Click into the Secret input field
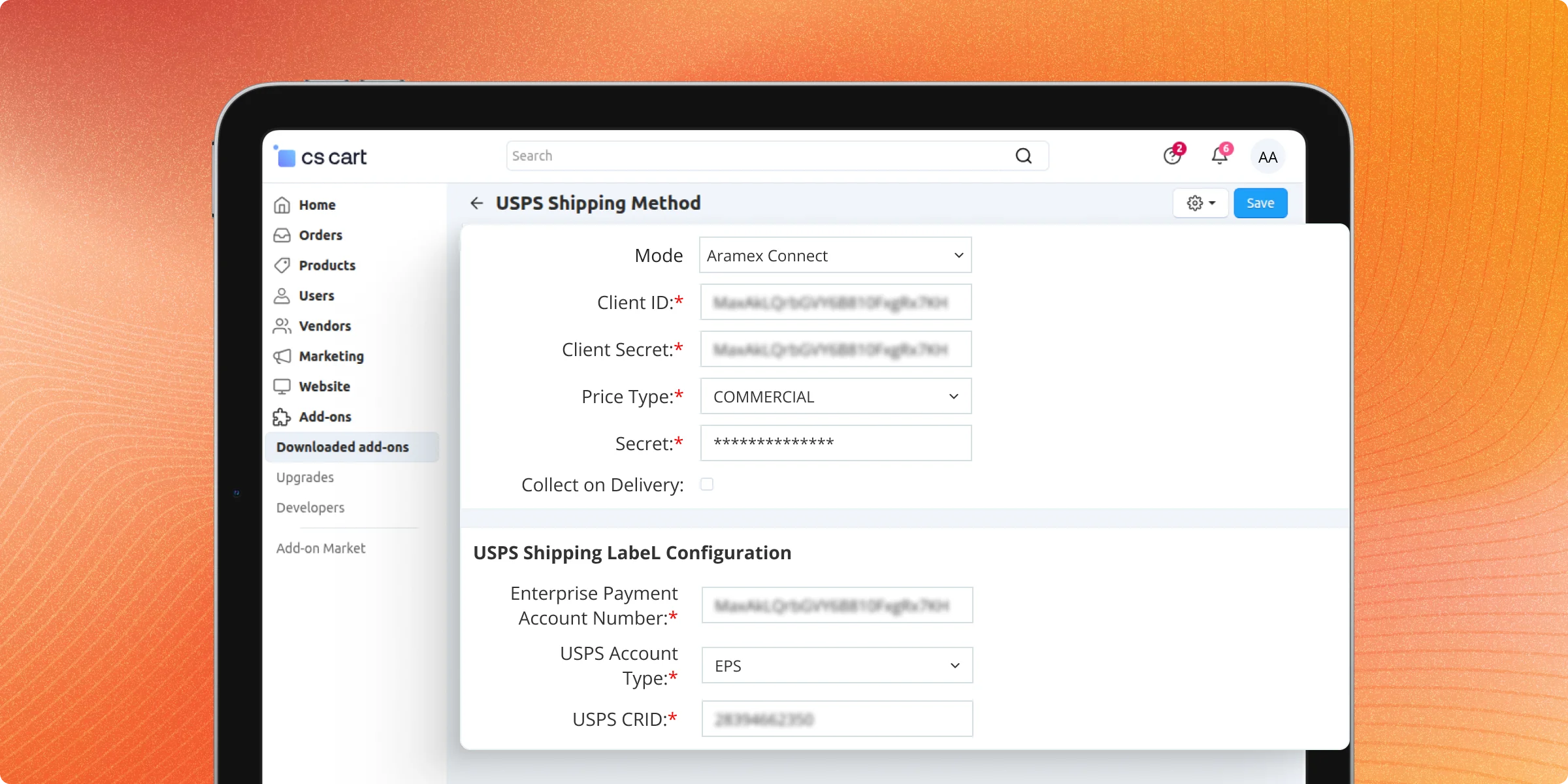 [835, 444]
